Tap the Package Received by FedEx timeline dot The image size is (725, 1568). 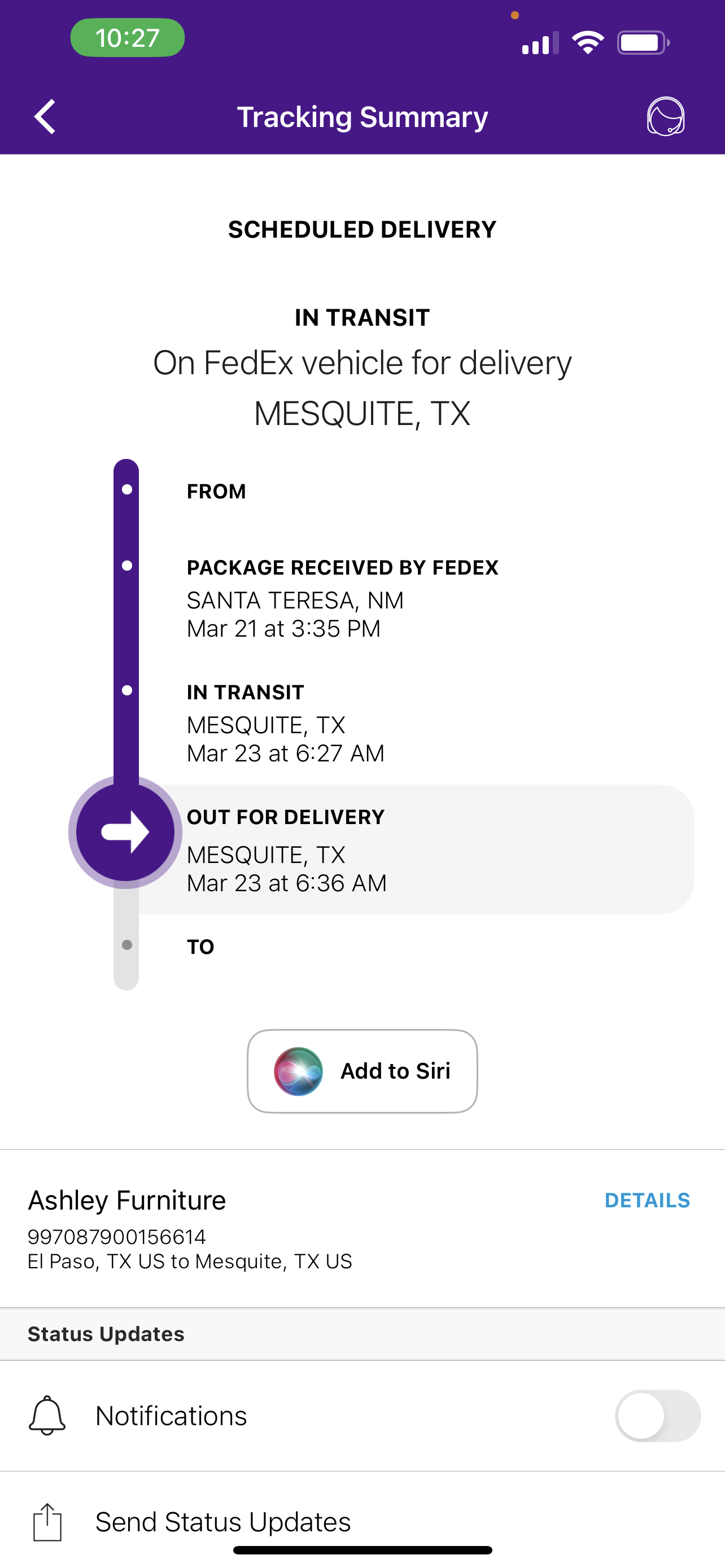tap(126, 566)
